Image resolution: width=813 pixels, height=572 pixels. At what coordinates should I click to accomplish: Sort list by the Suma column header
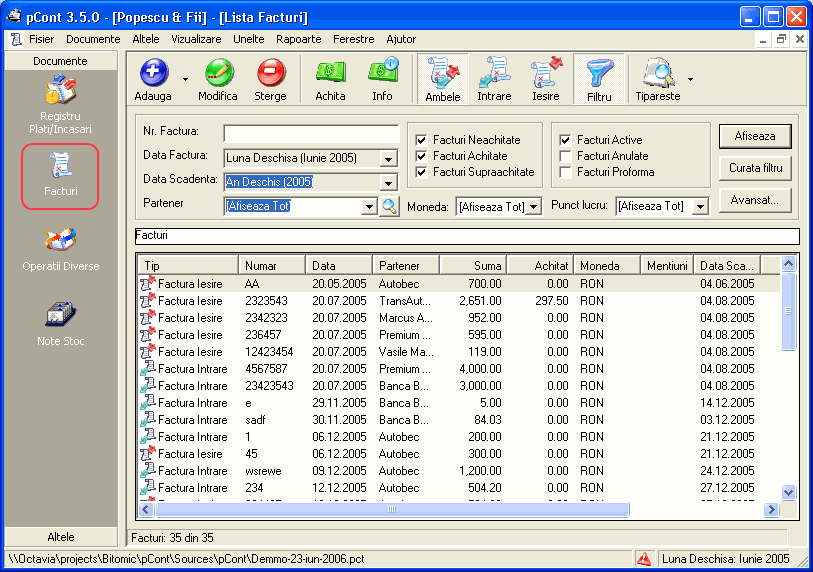pyautogui.click(x=473, y=266)
